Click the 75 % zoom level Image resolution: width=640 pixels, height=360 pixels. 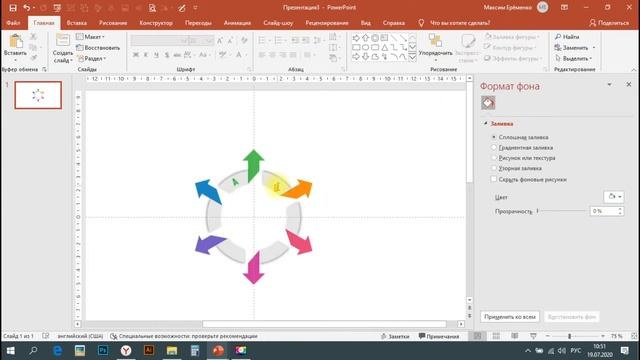point(616,336)
